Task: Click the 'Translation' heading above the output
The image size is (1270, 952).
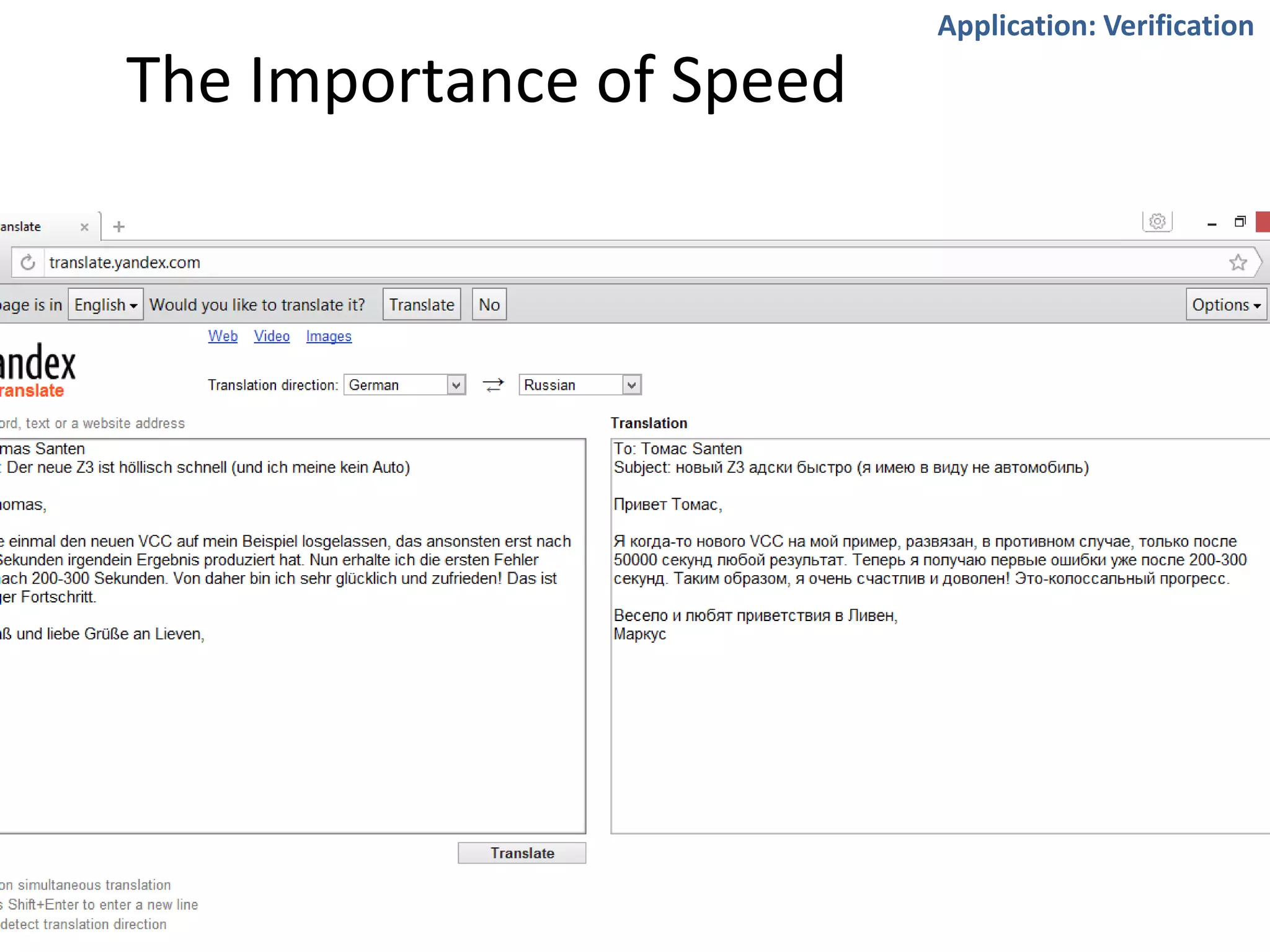Action: [x=649, y=423]
